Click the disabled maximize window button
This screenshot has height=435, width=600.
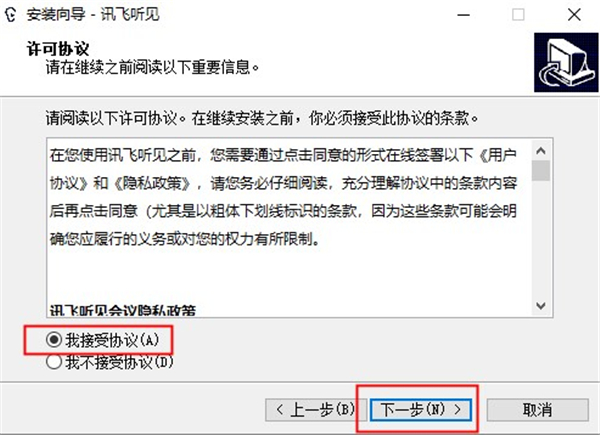518,15
